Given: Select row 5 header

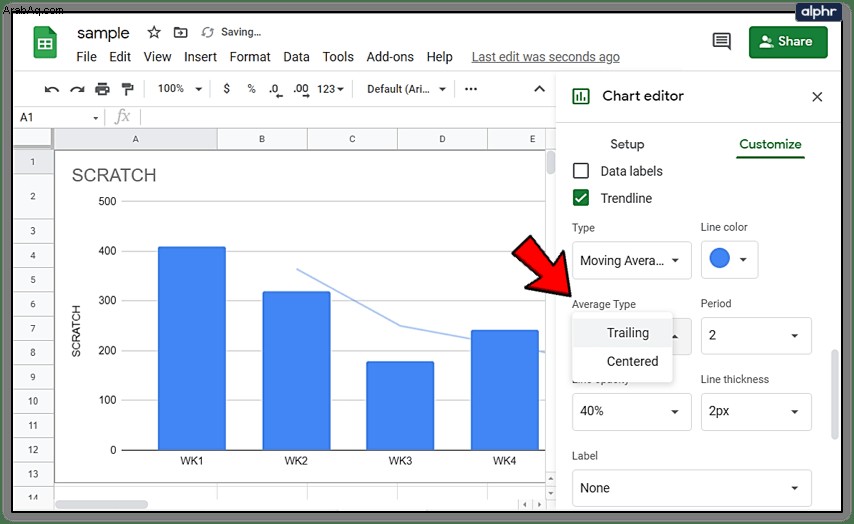Looking at the screenshot, I should (x=33, y=280).
